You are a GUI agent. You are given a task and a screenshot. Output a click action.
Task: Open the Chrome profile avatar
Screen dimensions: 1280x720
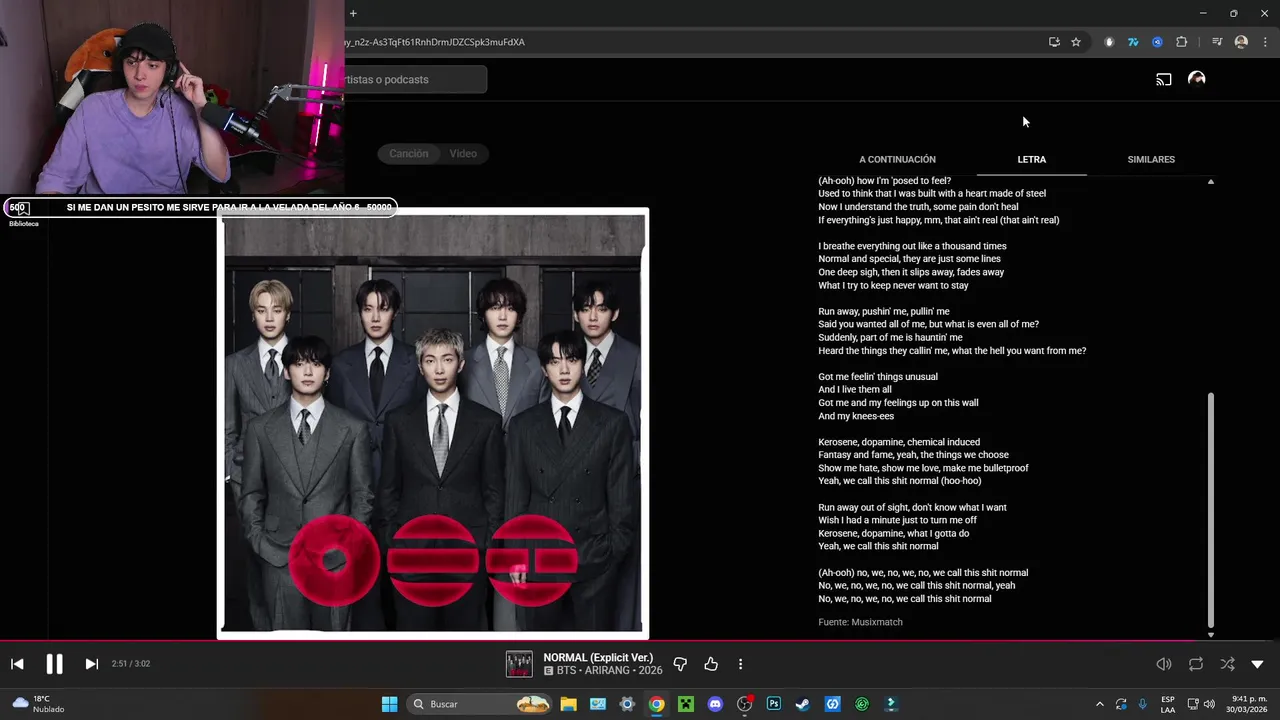coord(1241,42)
